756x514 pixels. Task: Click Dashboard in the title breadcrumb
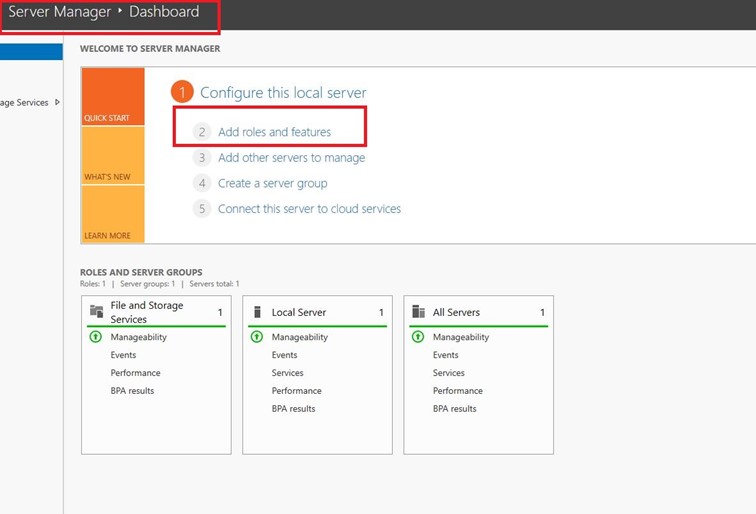164,12
